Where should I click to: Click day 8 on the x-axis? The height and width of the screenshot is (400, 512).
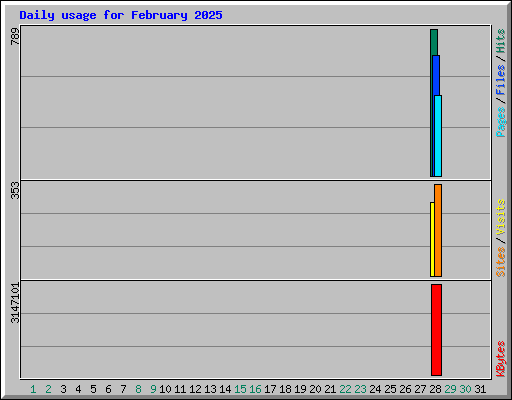(x=138, y=389)
